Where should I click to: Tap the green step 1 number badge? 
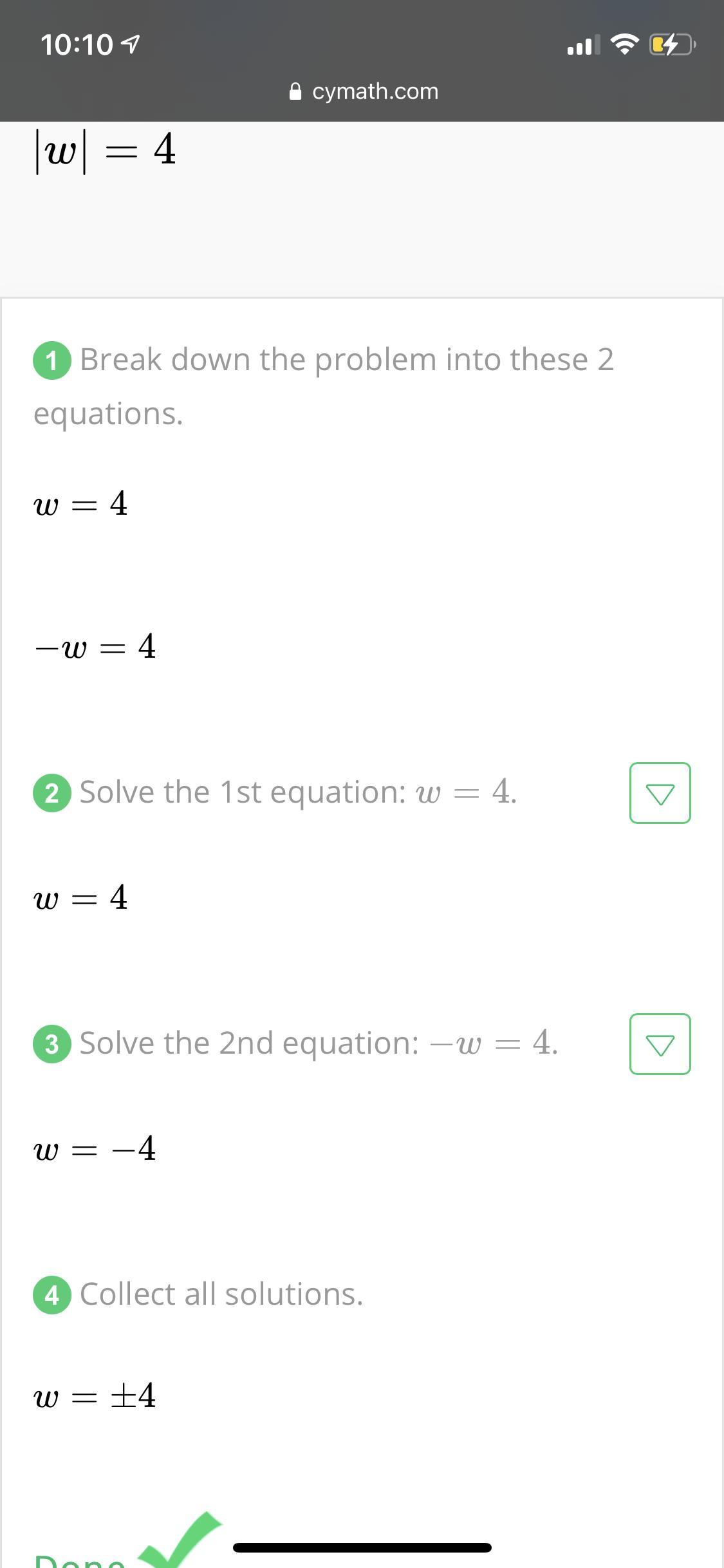point(52,361)
